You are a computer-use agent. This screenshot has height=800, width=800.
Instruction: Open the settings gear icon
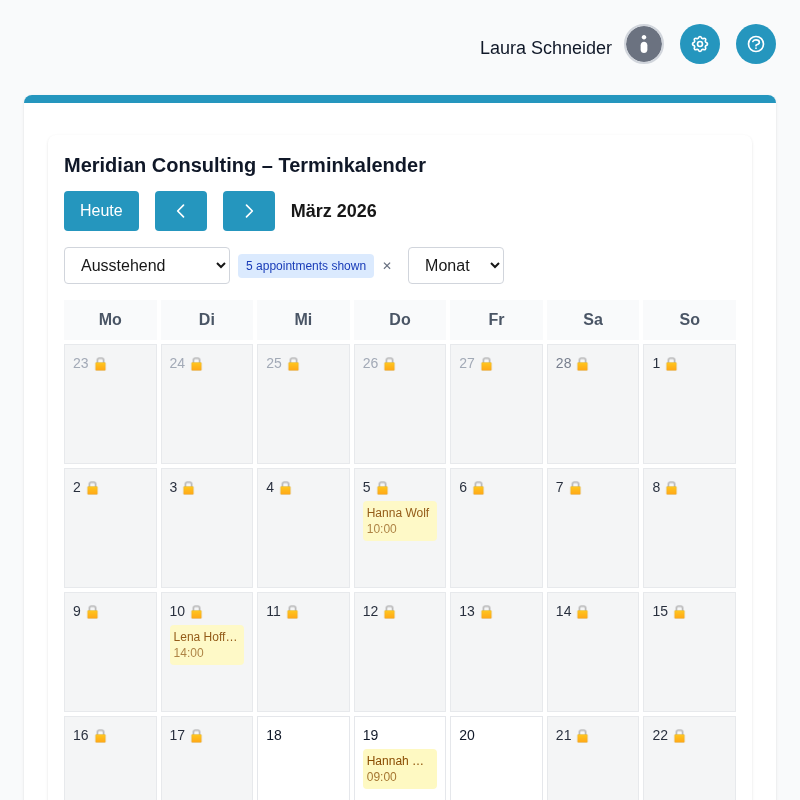700,44
